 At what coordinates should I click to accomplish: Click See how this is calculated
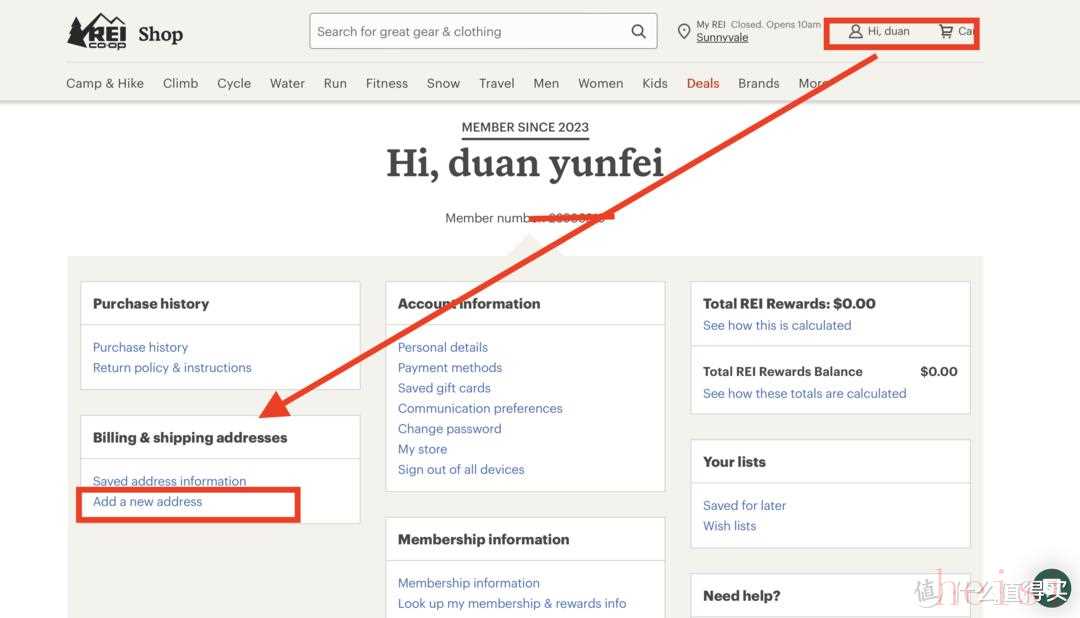(x=777, y=325)
